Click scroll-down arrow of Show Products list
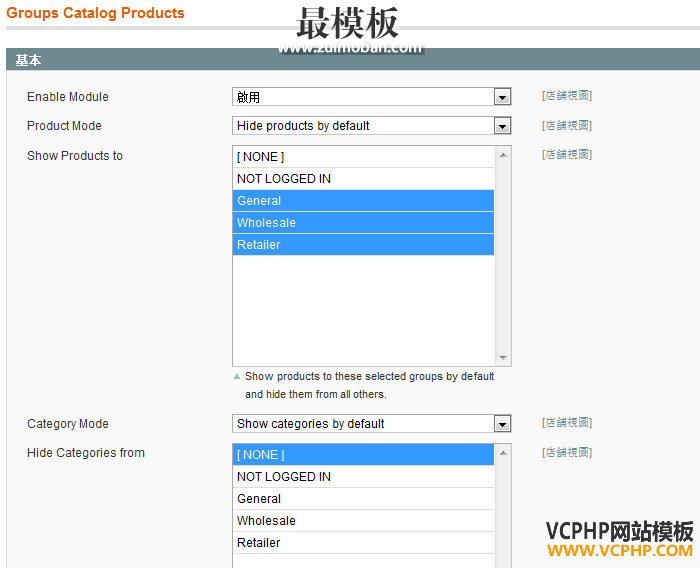 [503, 358]
